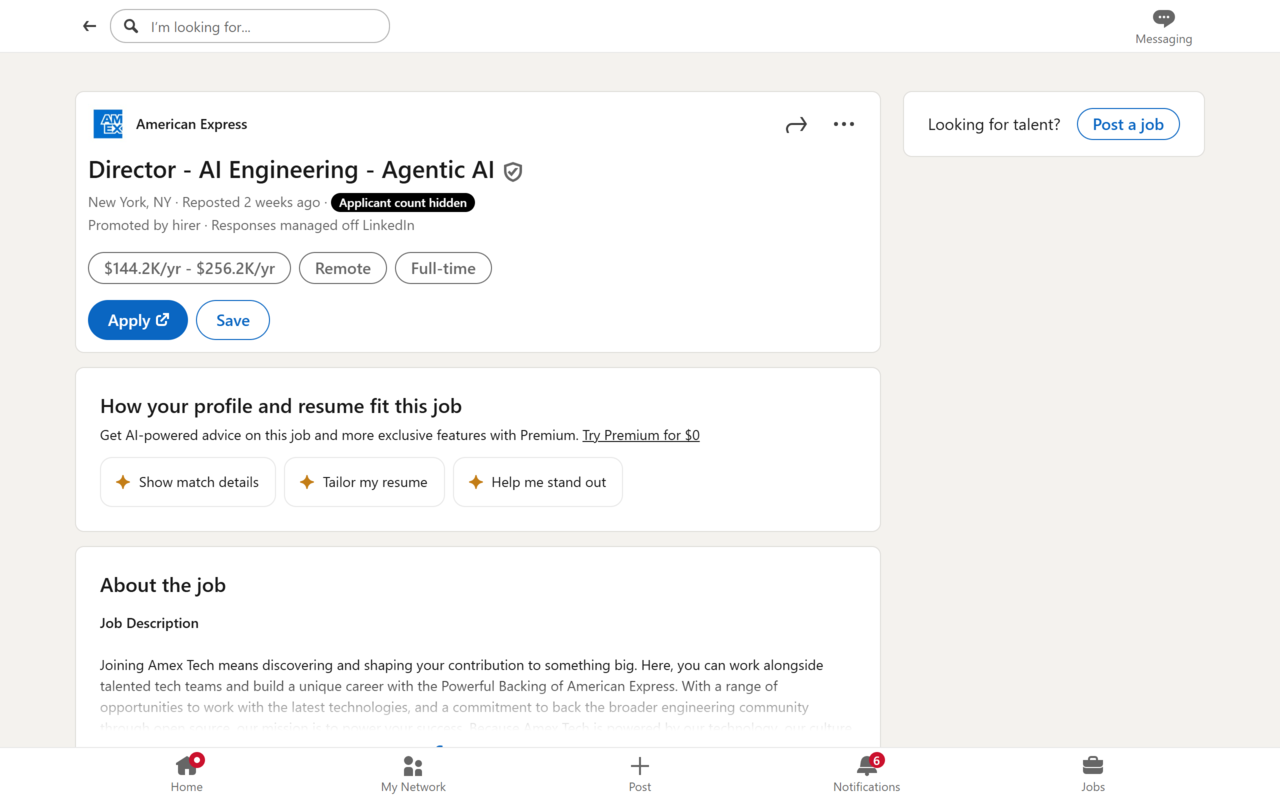Click the search magnifier icon
The image size is (1280, 800).
click(131, 26)
